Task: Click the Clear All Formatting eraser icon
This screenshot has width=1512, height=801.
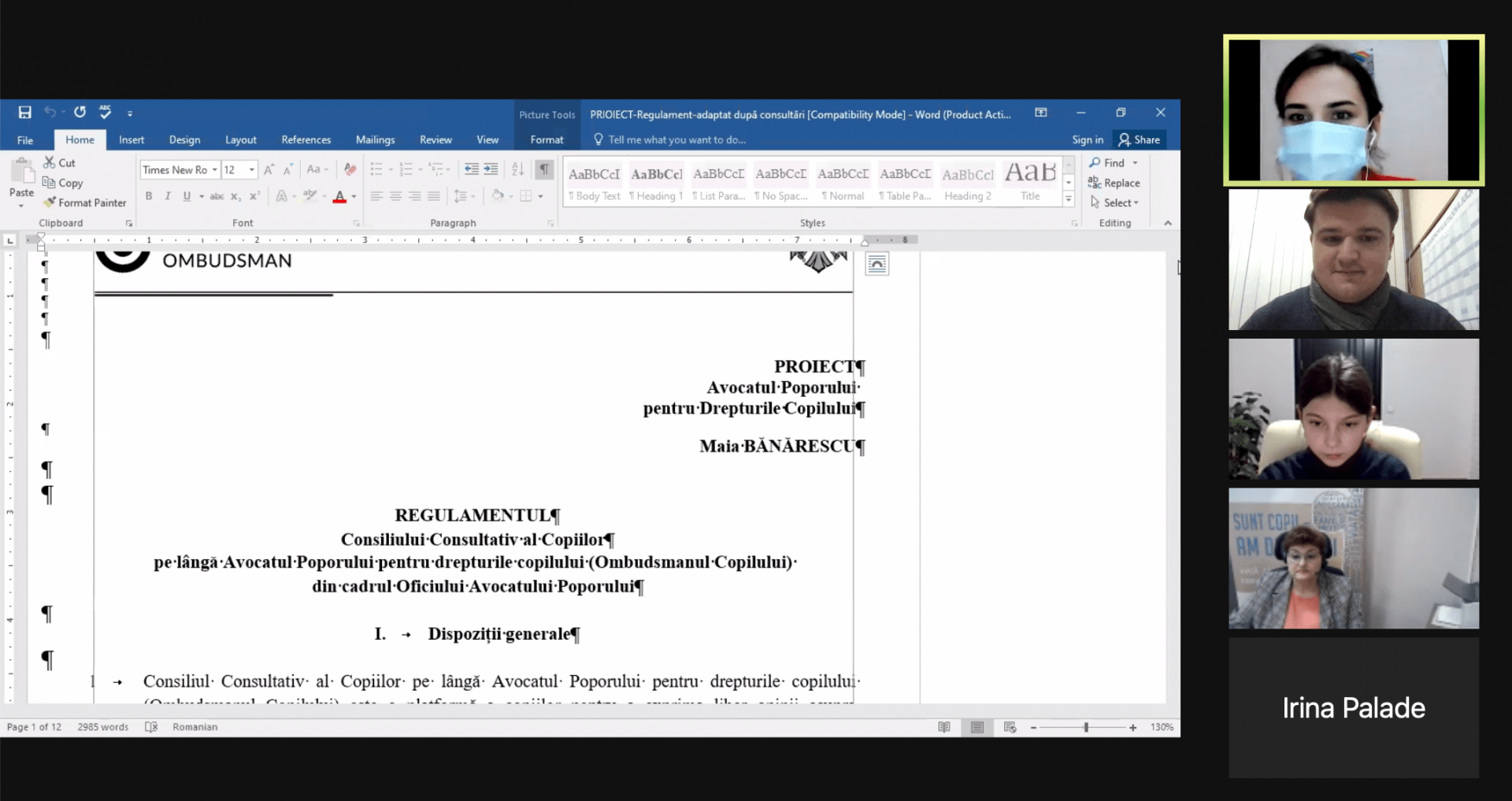Action: click(x=350, y=169)
